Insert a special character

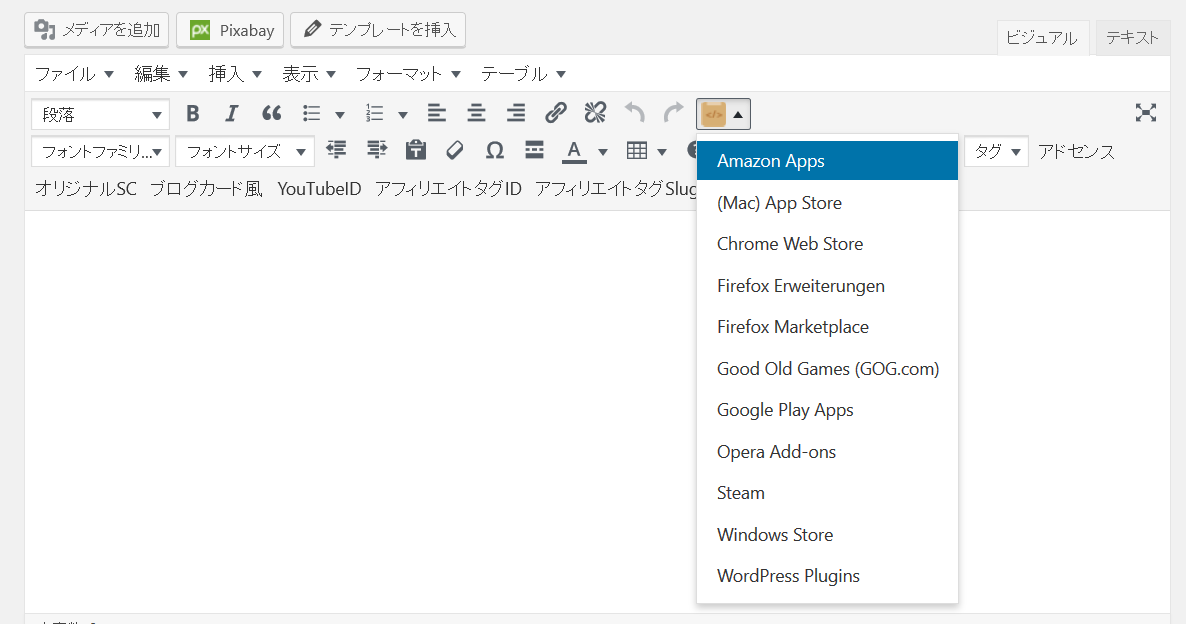tap(494, 151)
